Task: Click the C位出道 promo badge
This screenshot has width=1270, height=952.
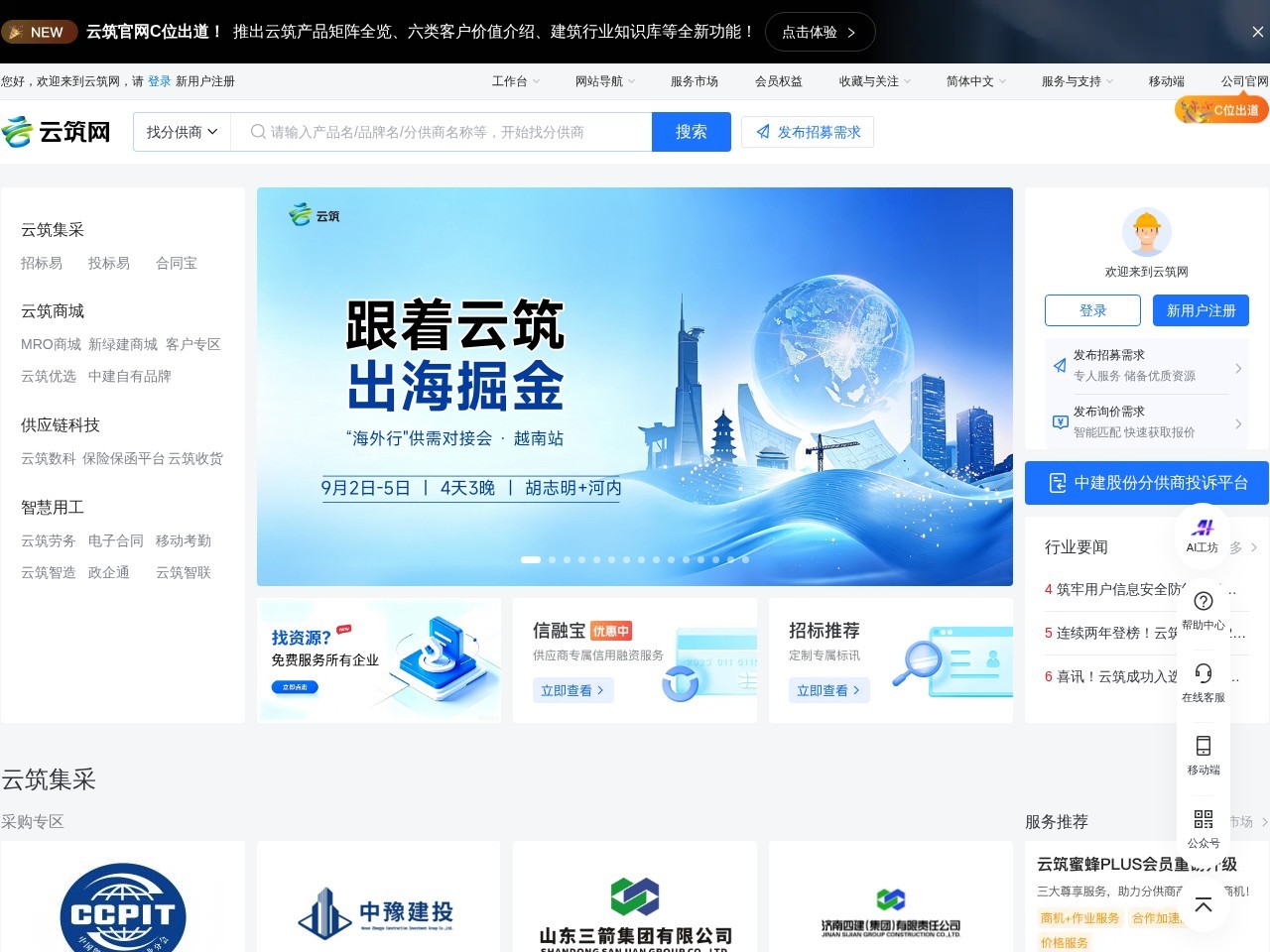Action: pos(1222,110)
